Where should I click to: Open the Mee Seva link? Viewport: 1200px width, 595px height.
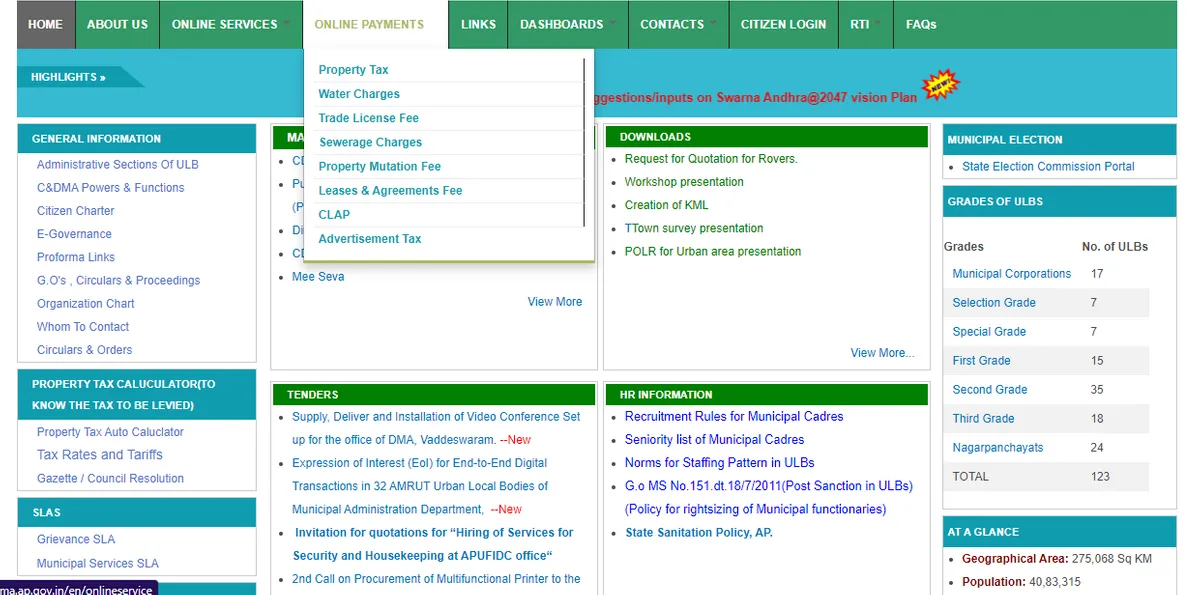click(x=318, y=276)
